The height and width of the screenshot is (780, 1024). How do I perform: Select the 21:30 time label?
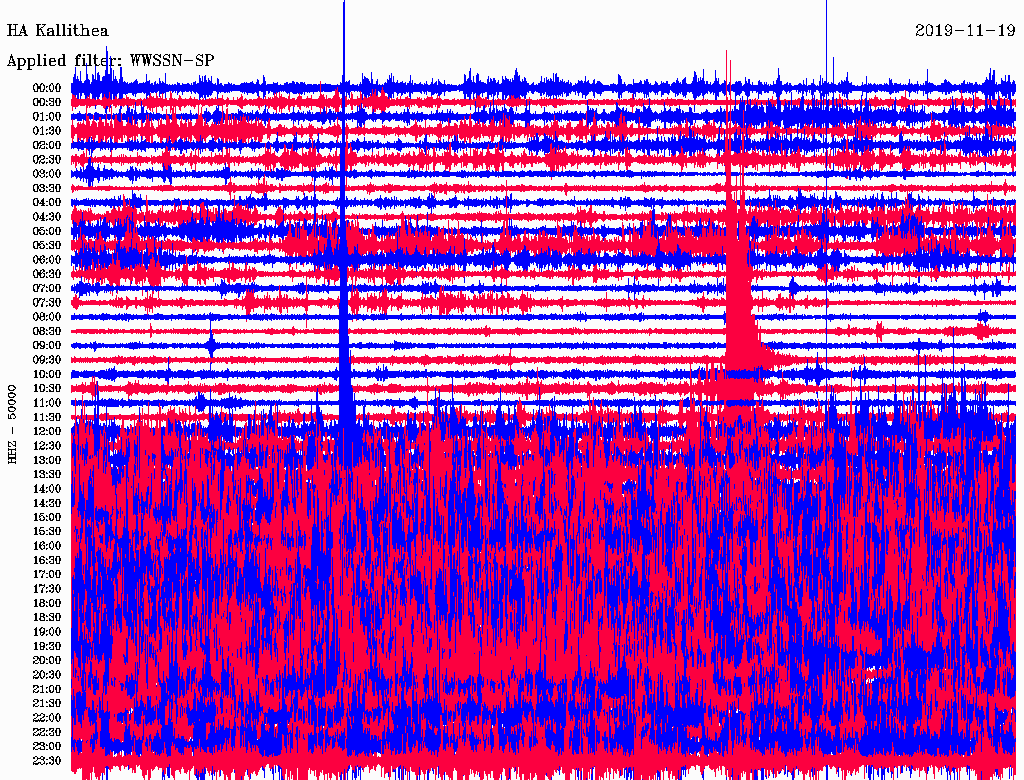coord(47,704)
